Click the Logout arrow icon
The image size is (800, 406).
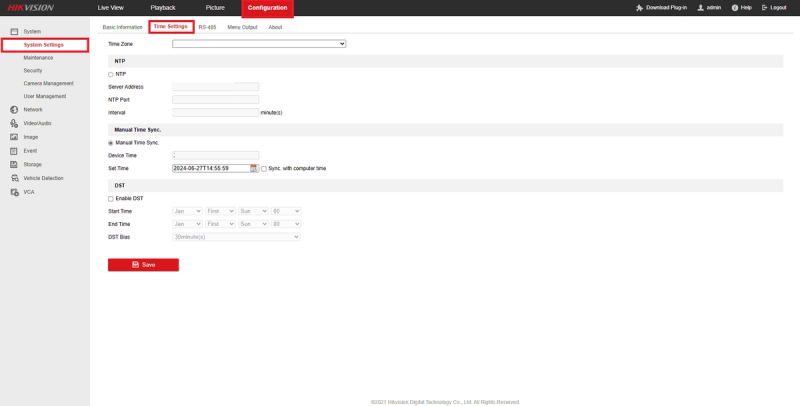(x=764, y=8)
